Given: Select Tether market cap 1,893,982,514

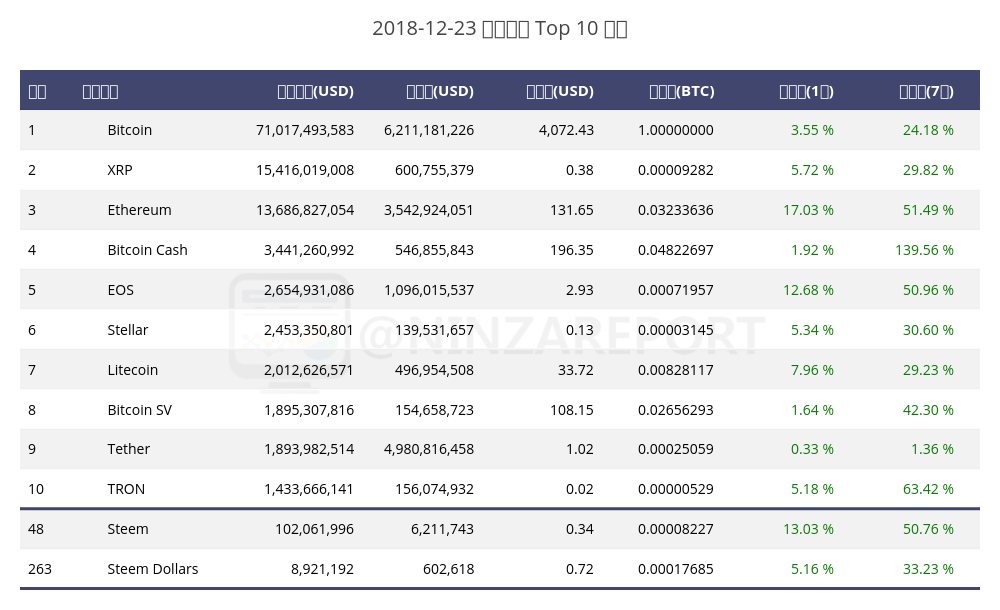Looking at the screenshot, I should pyautogui.click(x=309, y=449).
